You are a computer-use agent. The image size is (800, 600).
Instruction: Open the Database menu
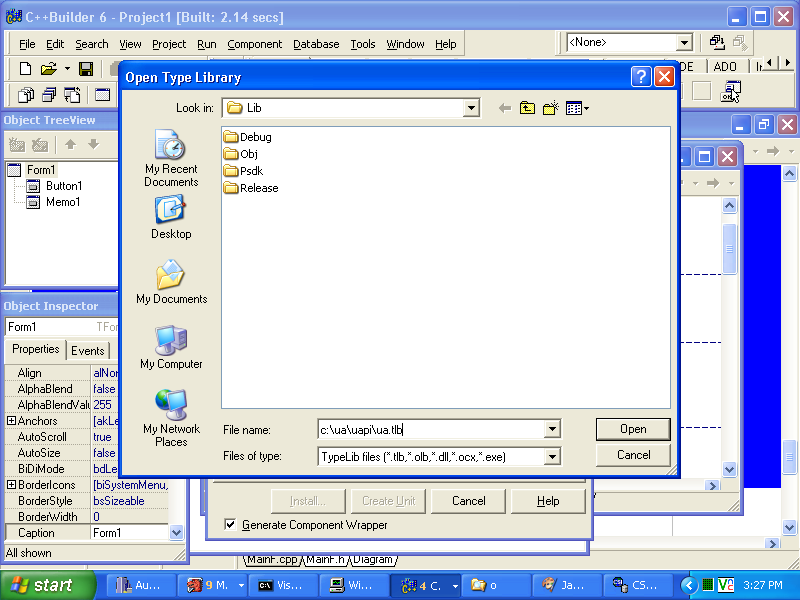316,44
